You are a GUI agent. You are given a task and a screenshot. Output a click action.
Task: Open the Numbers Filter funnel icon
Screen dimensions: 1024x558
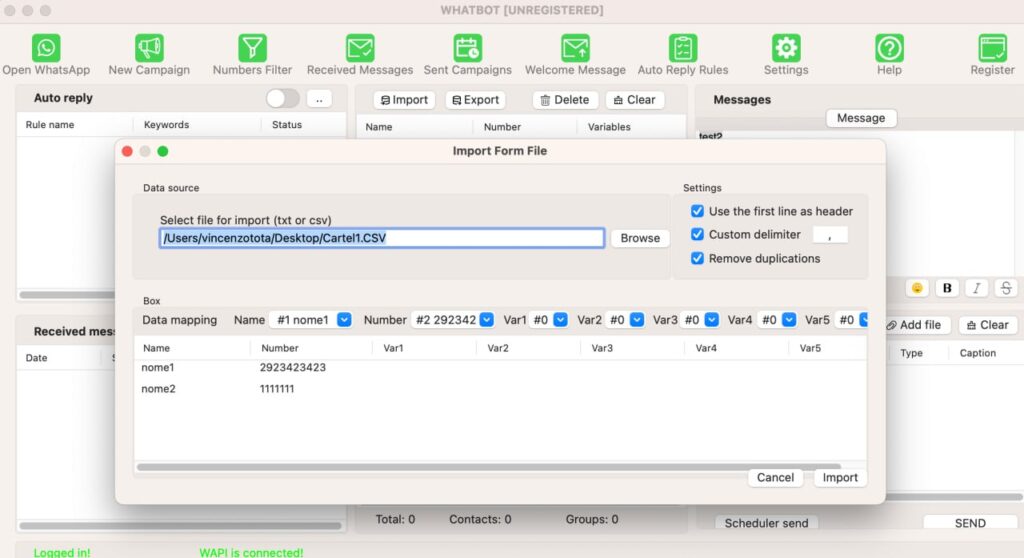click(x=252, y=48)
